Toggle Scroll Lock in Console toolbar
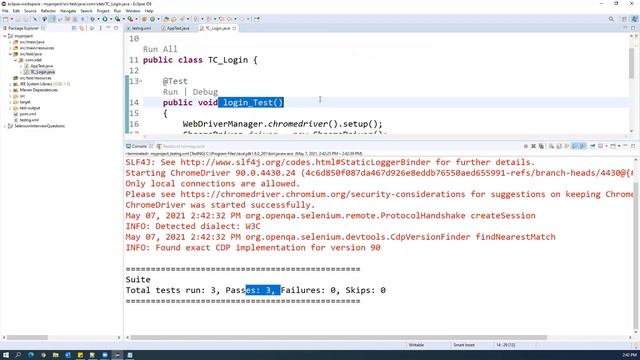This screenshot has height=360, width=640. point(559,146)
